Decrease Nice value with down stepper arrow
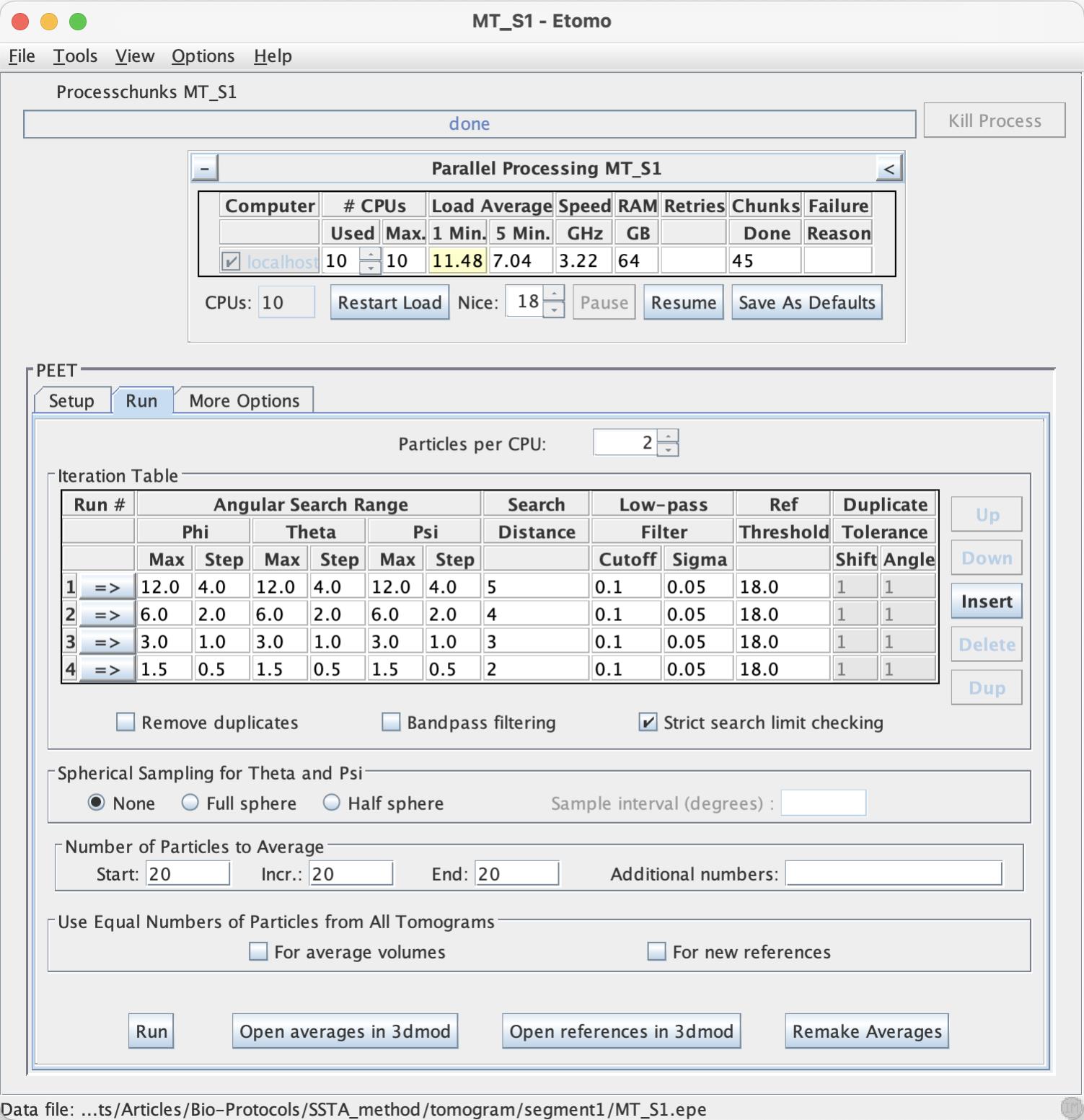Viewport: 1084px width, 1120px height. click(x=553, y=309)
